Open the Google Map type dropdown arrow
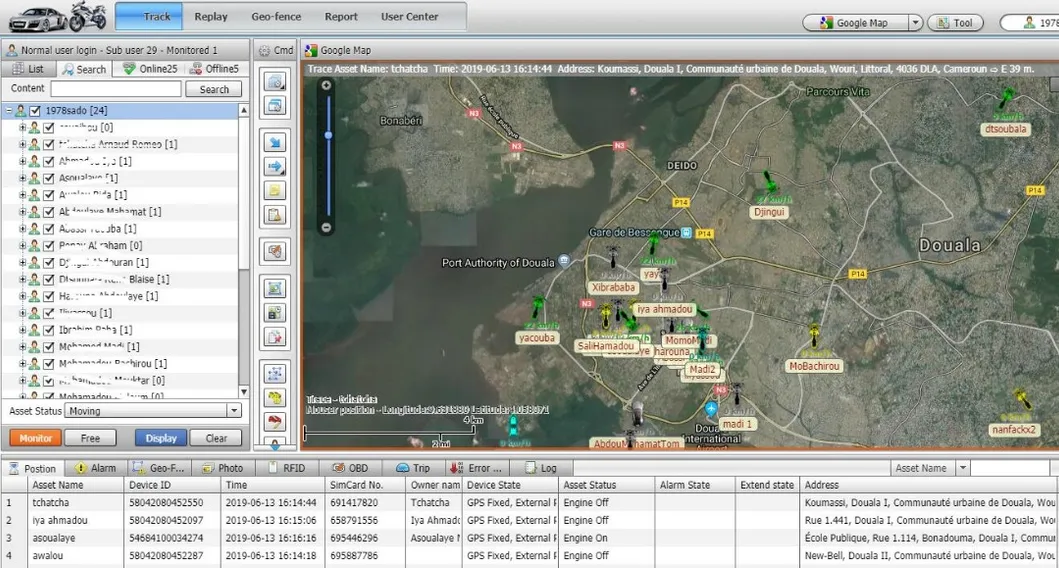This screenshot has height=568, width=1059. click(915, 22)
